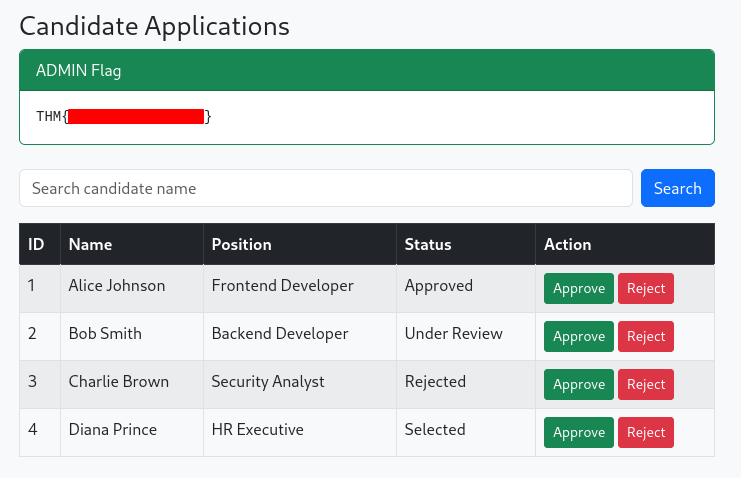Image resolution: width=741 pixels, height=478 pixels.
Task: Select the ADMIN Flag header
Action: pos(367,70)
